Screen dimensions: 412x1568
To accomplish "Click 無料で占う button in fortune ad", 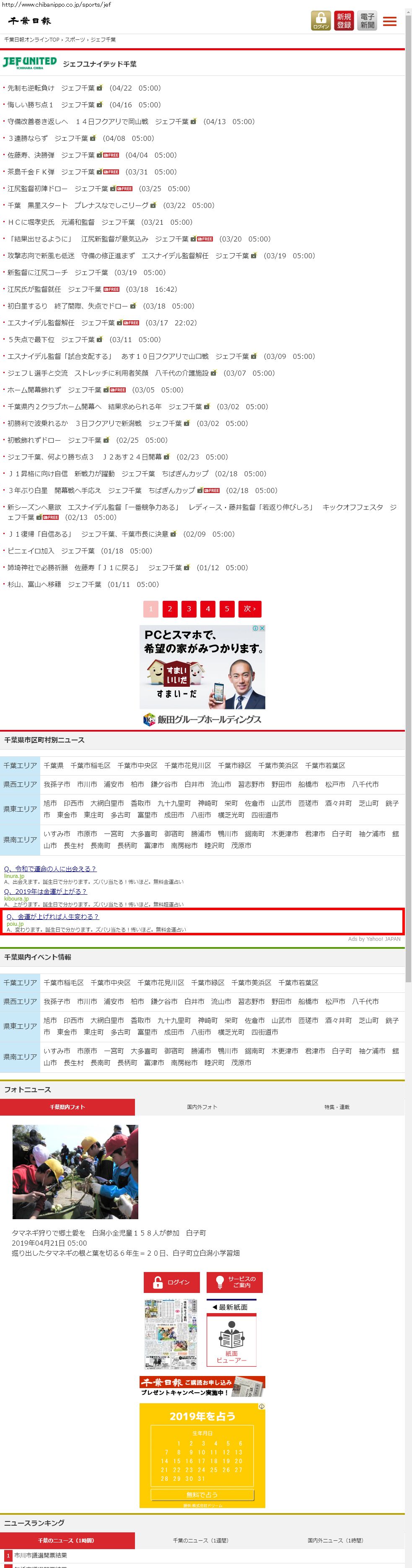I will coord(202,1495).
